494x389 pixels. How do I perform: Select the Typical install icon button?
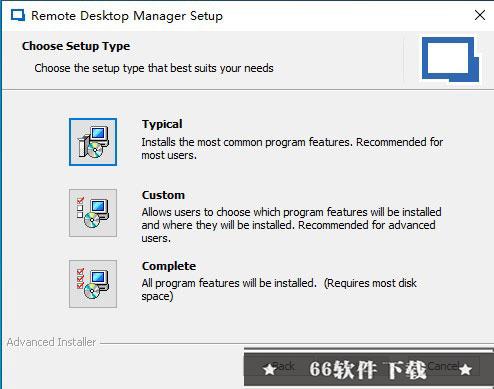(93, 142)
